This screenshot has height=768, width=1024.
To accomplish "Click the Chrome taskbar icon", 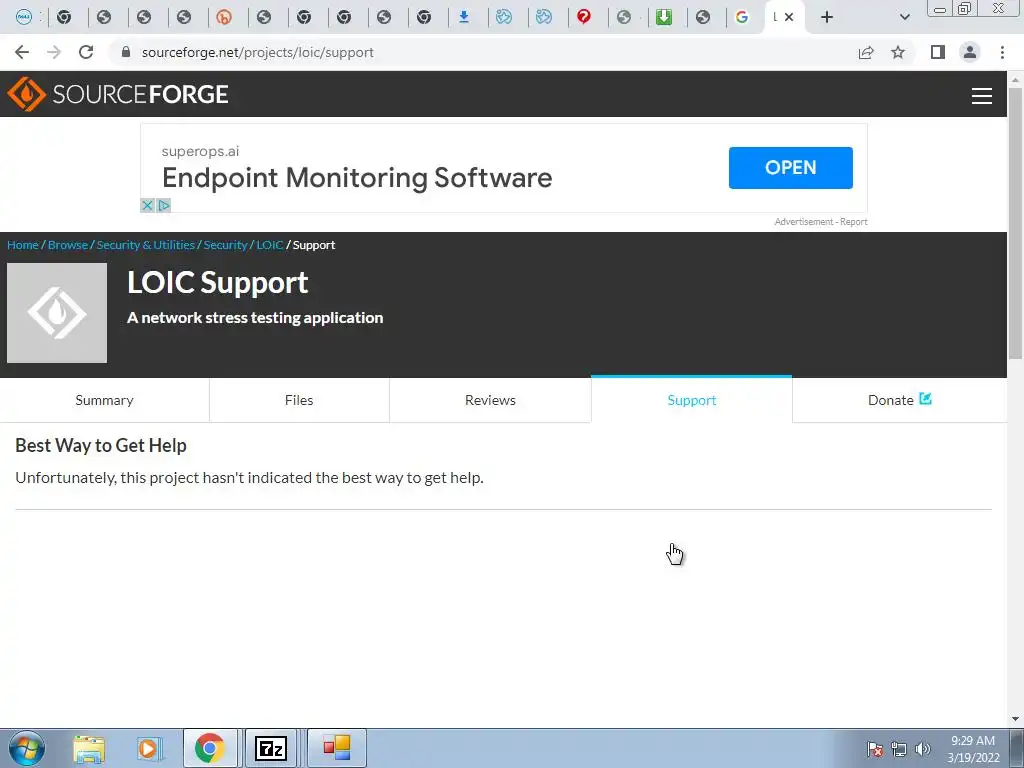I will pos(209,748).
